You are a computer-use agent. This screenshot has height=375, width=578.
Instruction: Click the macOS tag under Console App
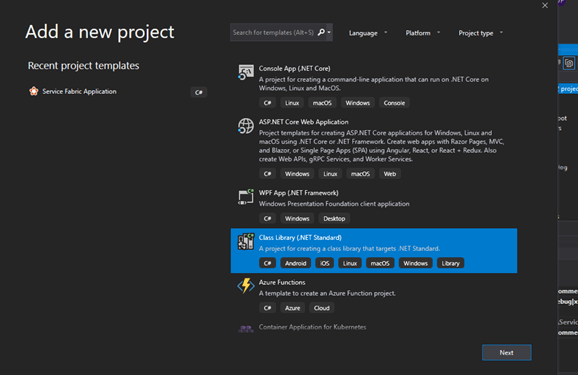(x=322, y=103)
